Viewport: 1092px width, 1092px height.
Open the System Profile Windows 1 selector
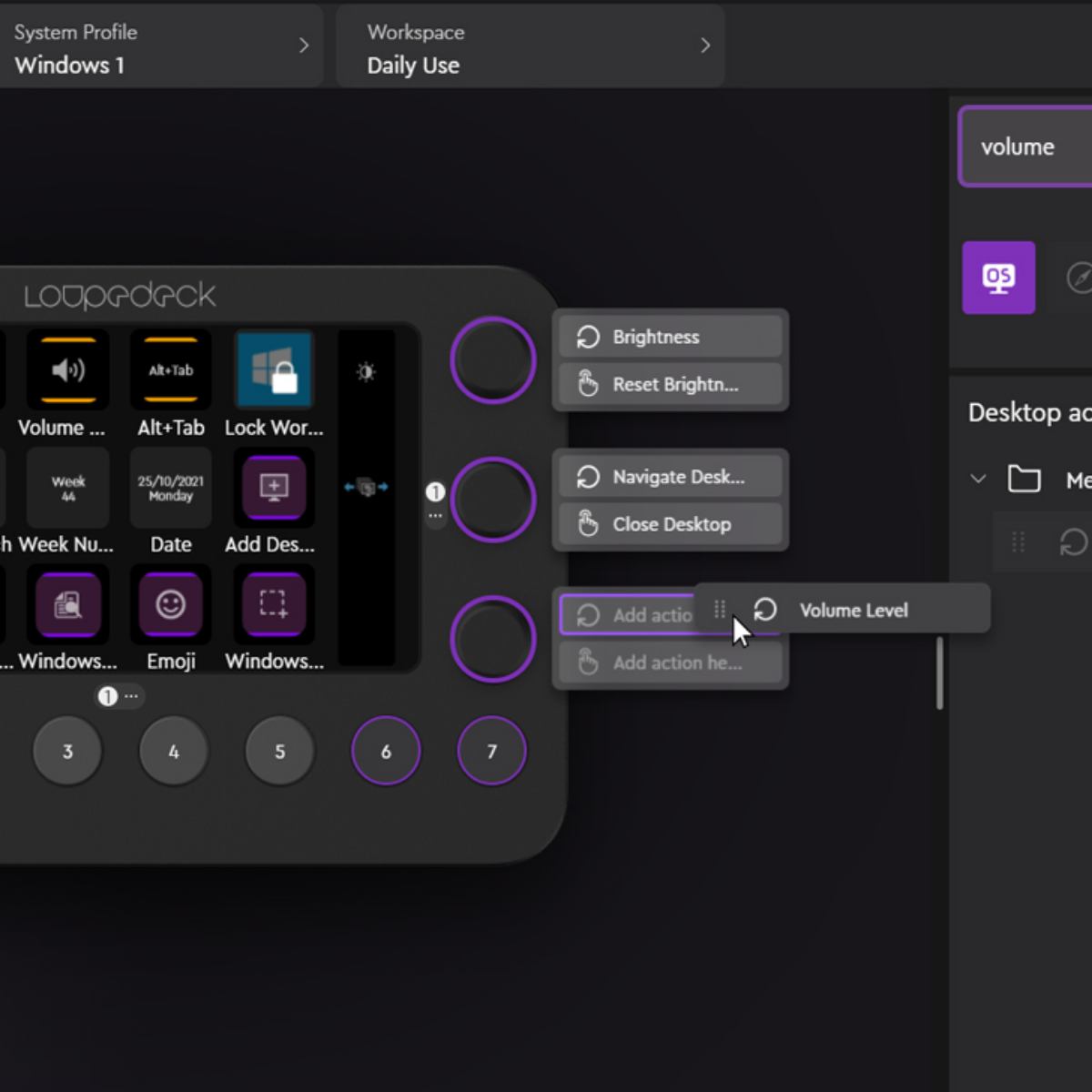coord(159,47)
